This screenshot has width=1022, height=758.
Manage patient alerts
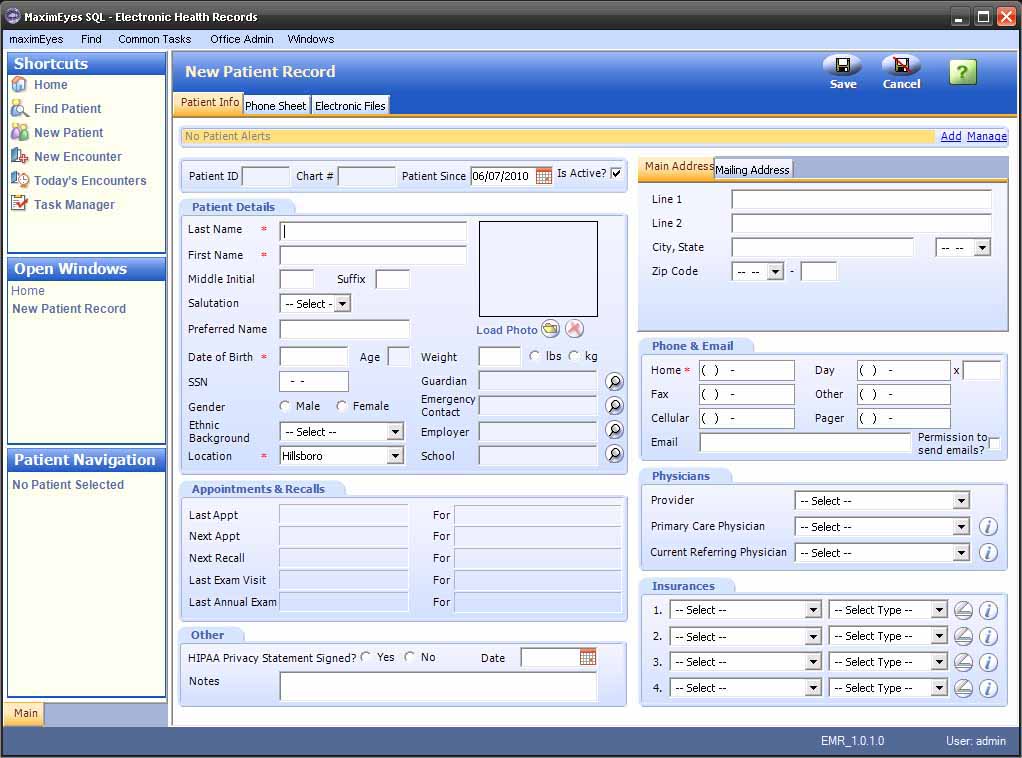986,136
